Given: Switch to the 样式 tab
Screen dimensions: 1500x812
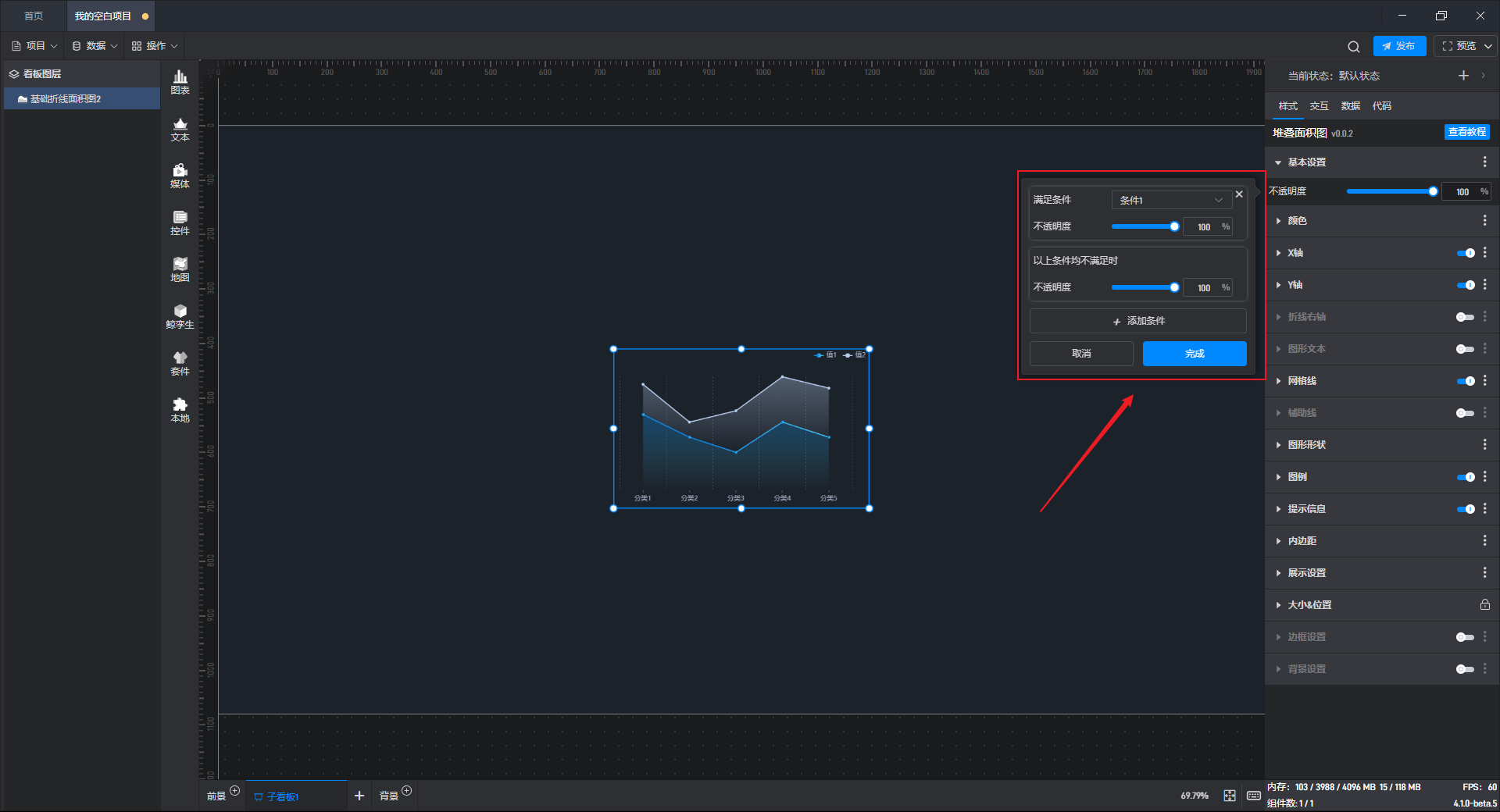Looking at the screenshot, I should tap(1287, 106).
